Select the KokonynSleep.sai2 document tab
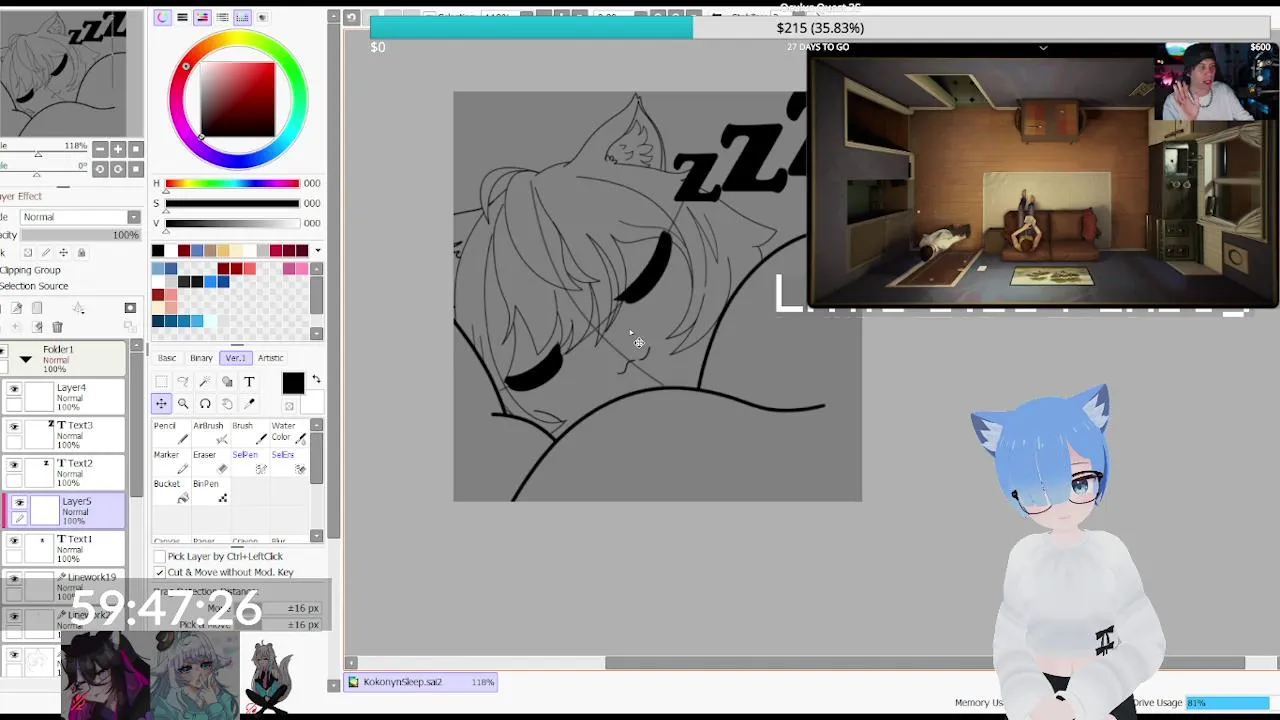 pos(421,682)
